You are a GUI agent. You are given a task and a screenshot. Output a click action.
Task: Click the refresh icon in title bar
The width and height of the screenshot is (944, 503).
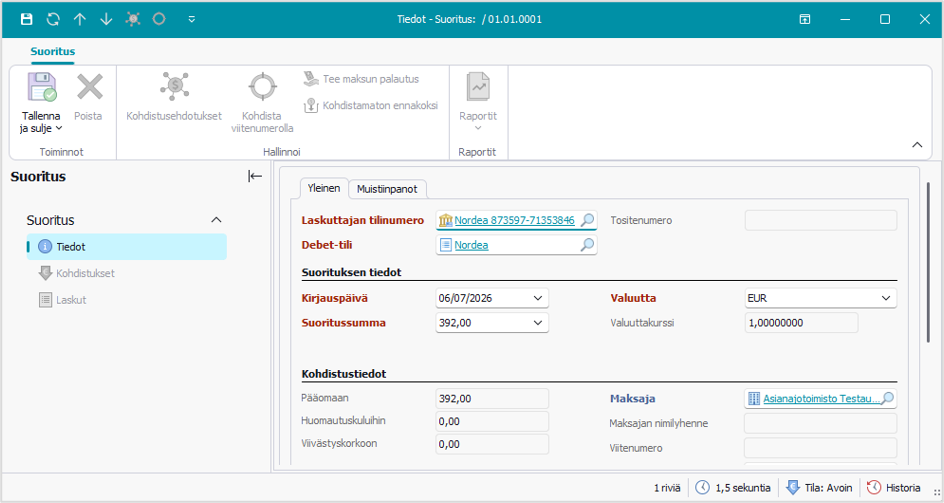click(53, 19)
